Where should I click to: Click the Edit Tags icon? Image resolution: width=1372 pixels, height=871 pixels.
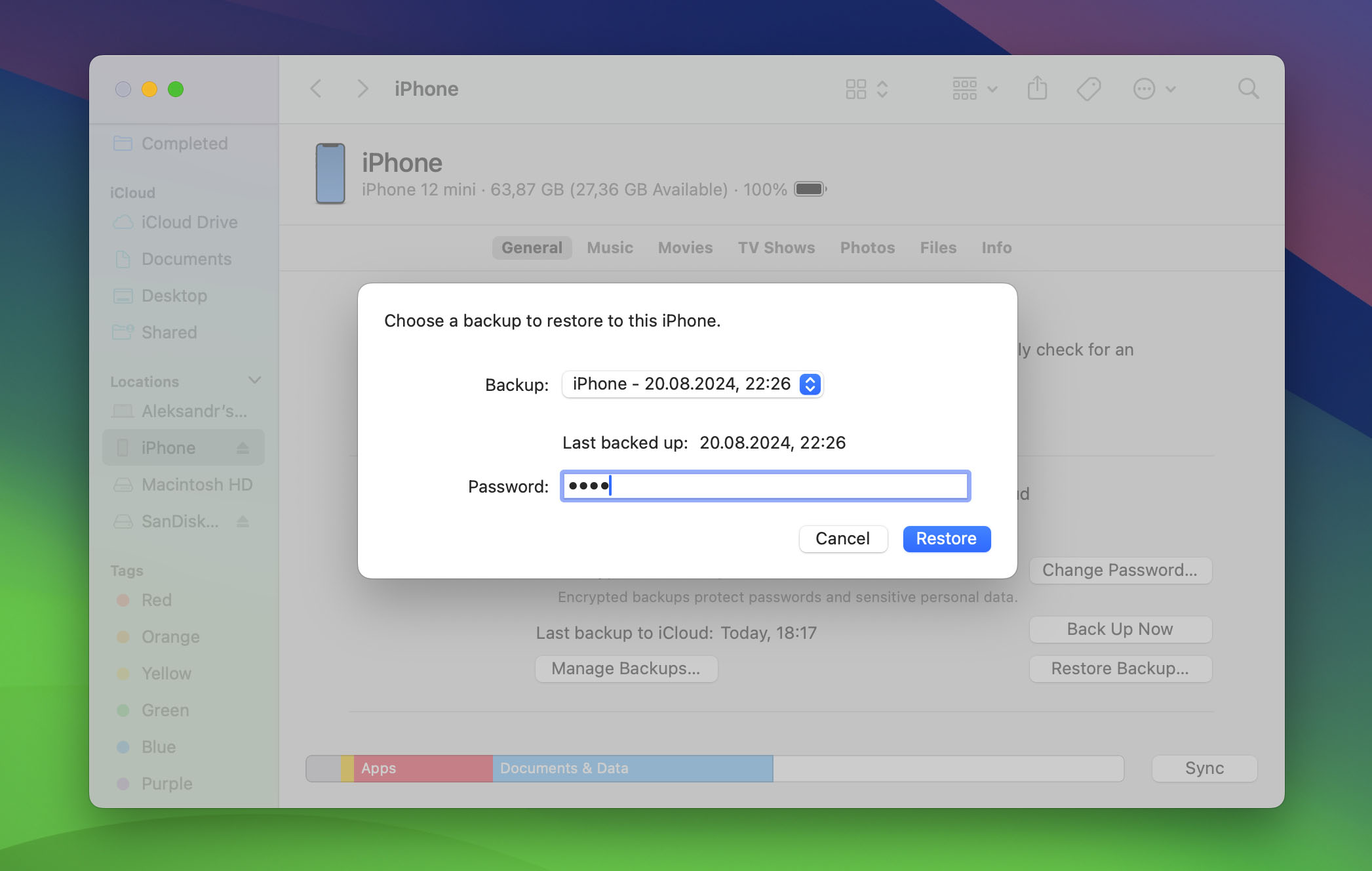point(1089,89)
